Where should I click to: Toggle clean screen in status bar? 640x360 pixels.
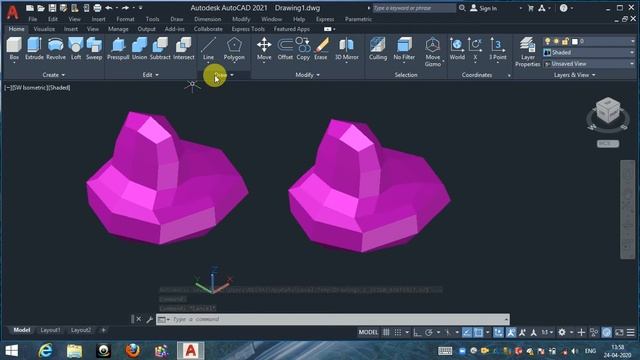[619, 332]
